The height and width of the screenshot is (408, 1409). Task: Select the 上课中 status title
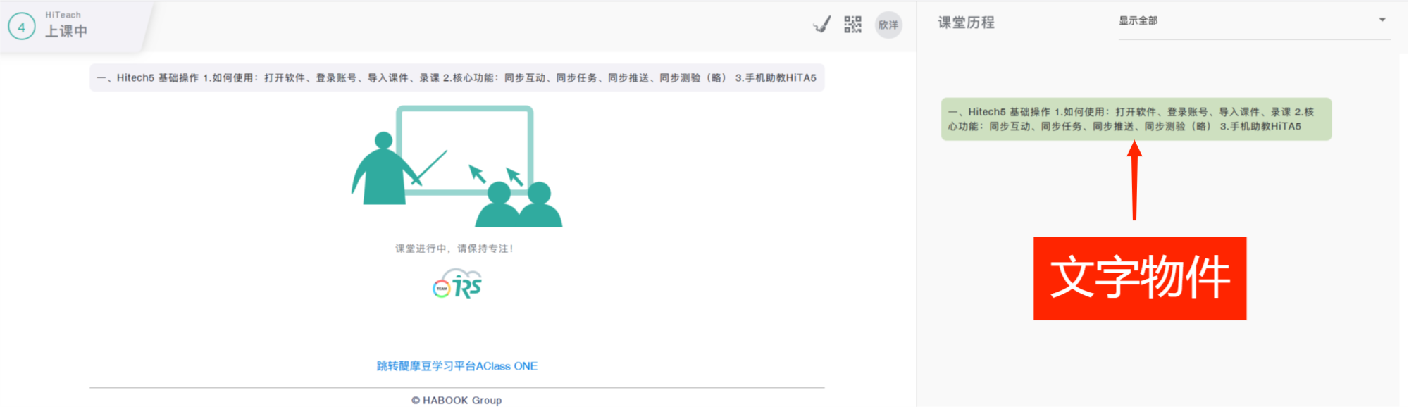pyautogui.click(x=67, y=31)
